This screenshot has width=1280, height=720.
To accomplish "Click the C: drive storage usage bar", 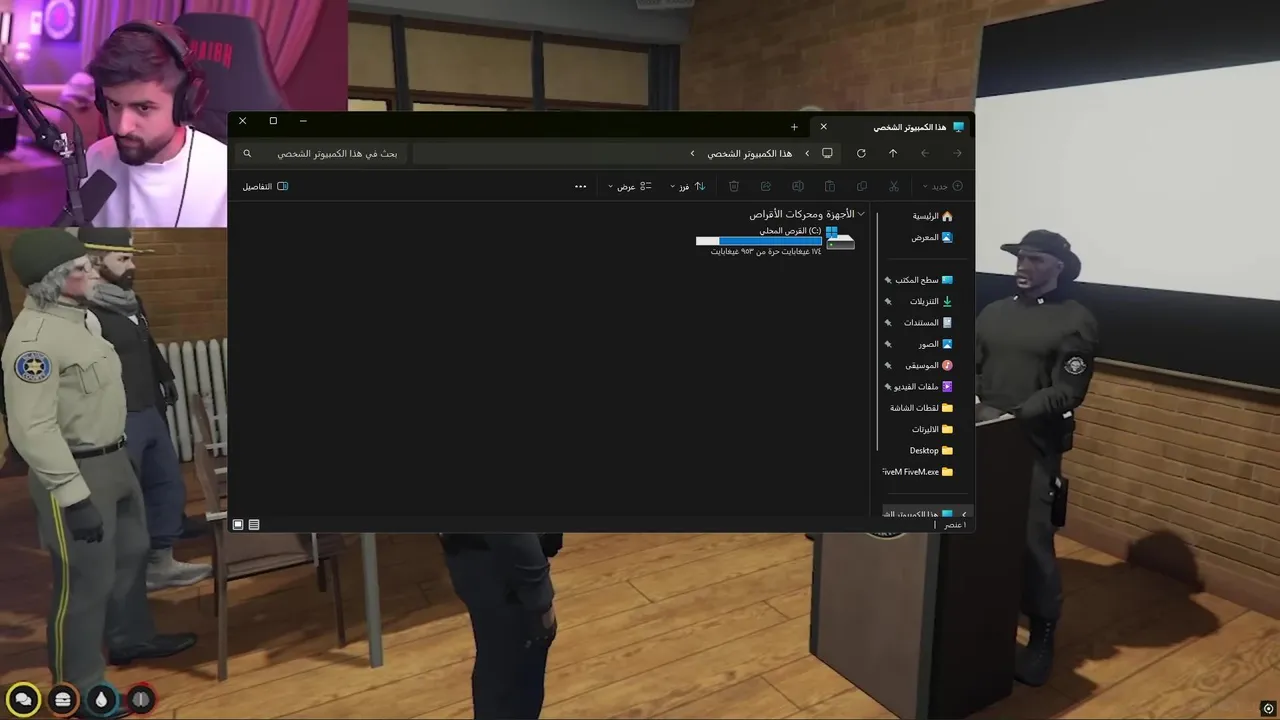I will (x=758, y=241).
